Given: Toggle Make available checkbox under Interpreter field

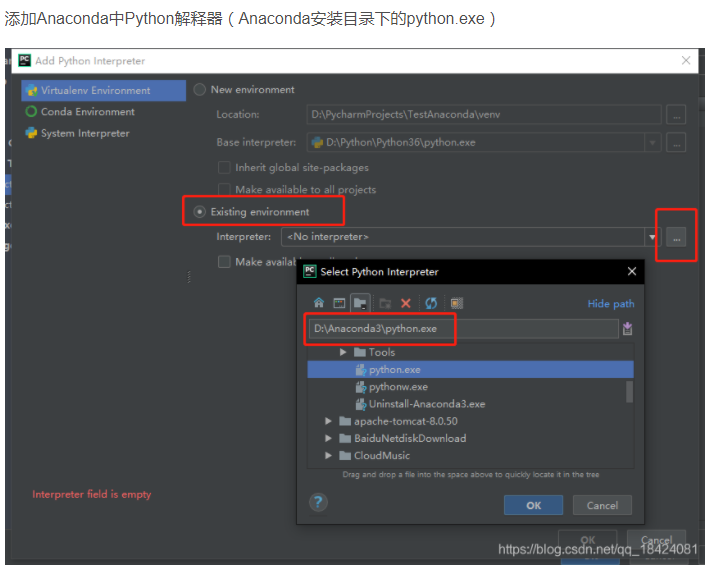Looking at the screenshot, I should tap(224, 262).
